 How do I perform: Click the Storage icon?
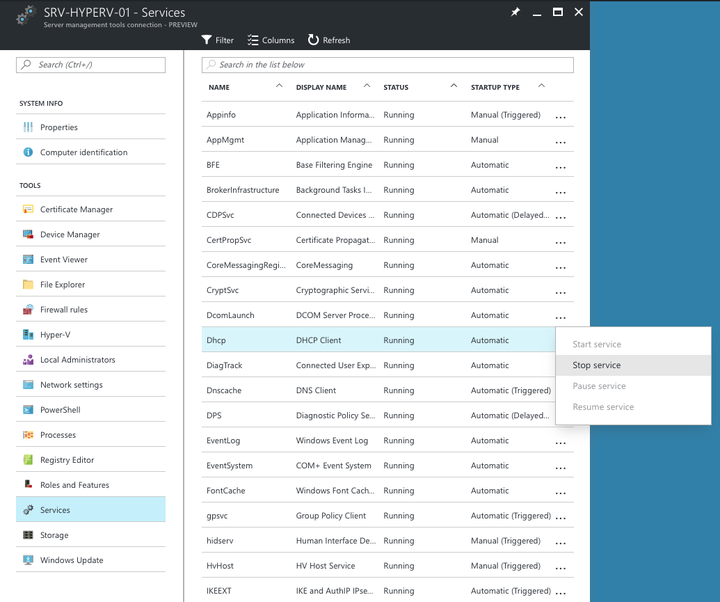point(28,535)
